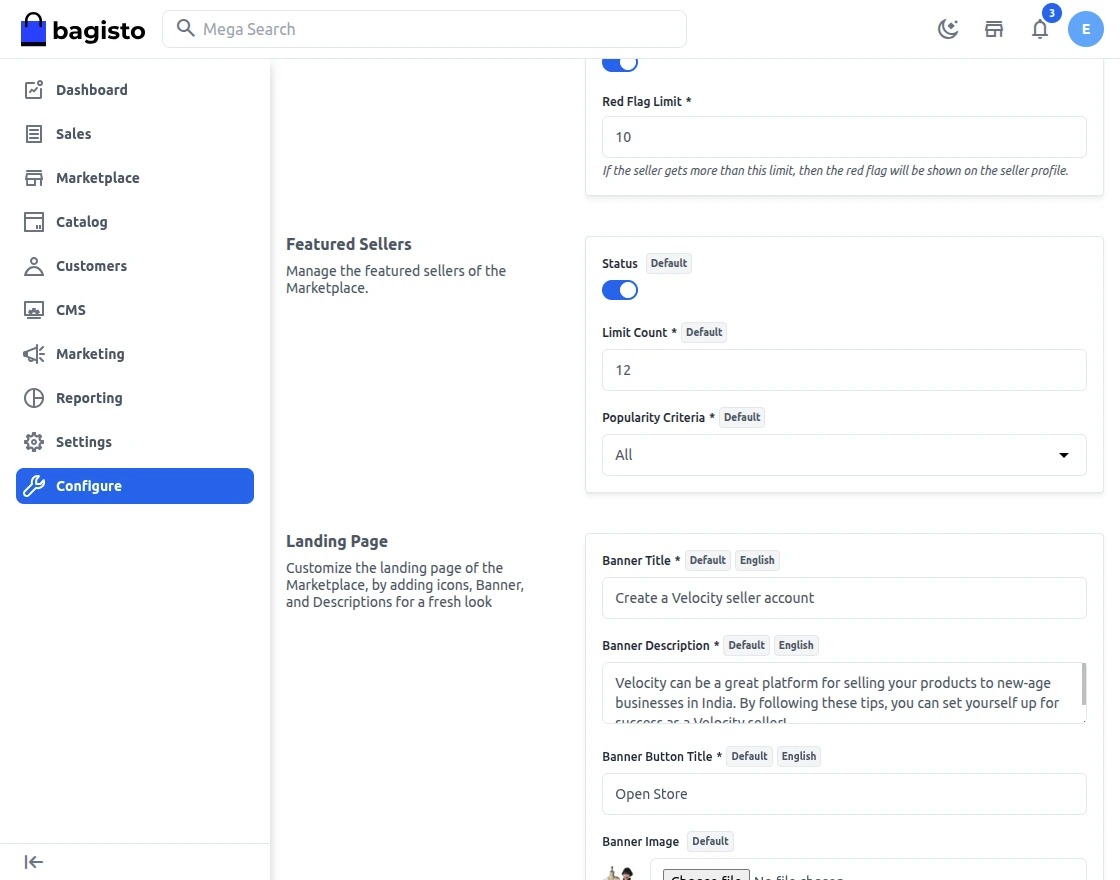Toggle dark mode with the moon icon
The height and width of the screenshot is (880, 1120).
[x=947, y=29]
